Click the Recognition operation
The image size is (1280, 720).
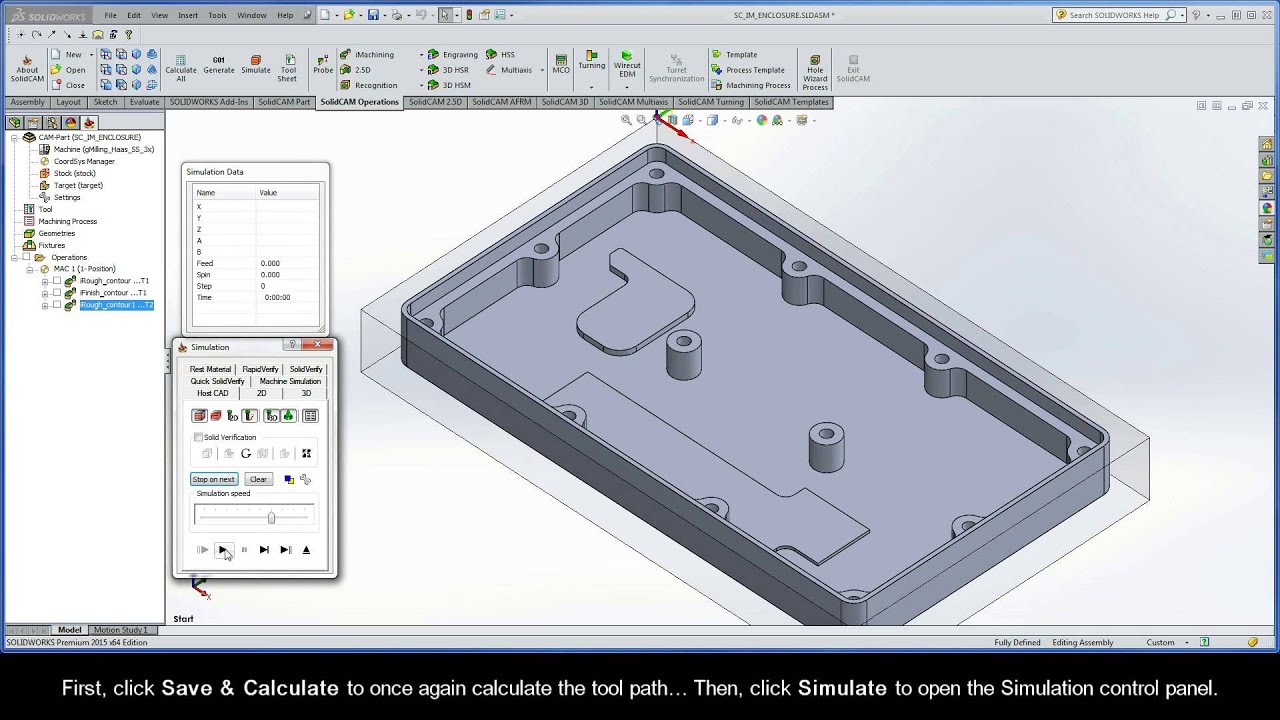[x=369, y=85]
